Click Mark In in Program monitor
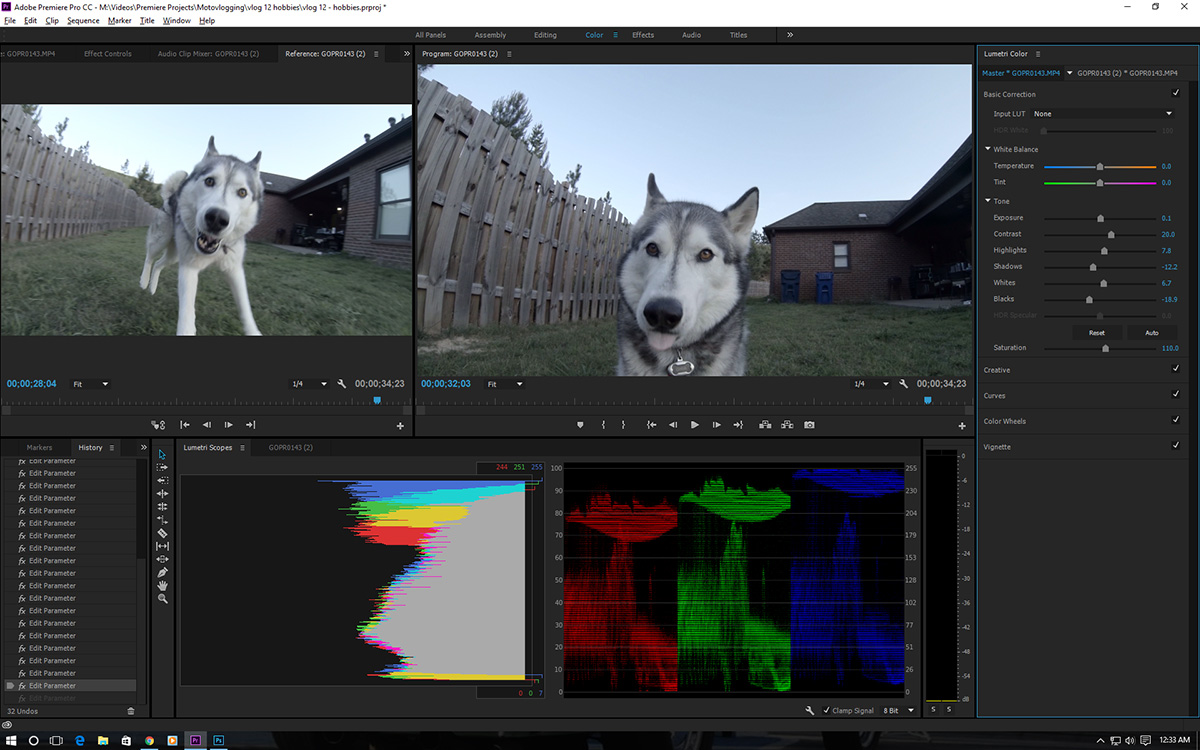The height and width of the screenshot is (750, 1200). tap(603, 425)
